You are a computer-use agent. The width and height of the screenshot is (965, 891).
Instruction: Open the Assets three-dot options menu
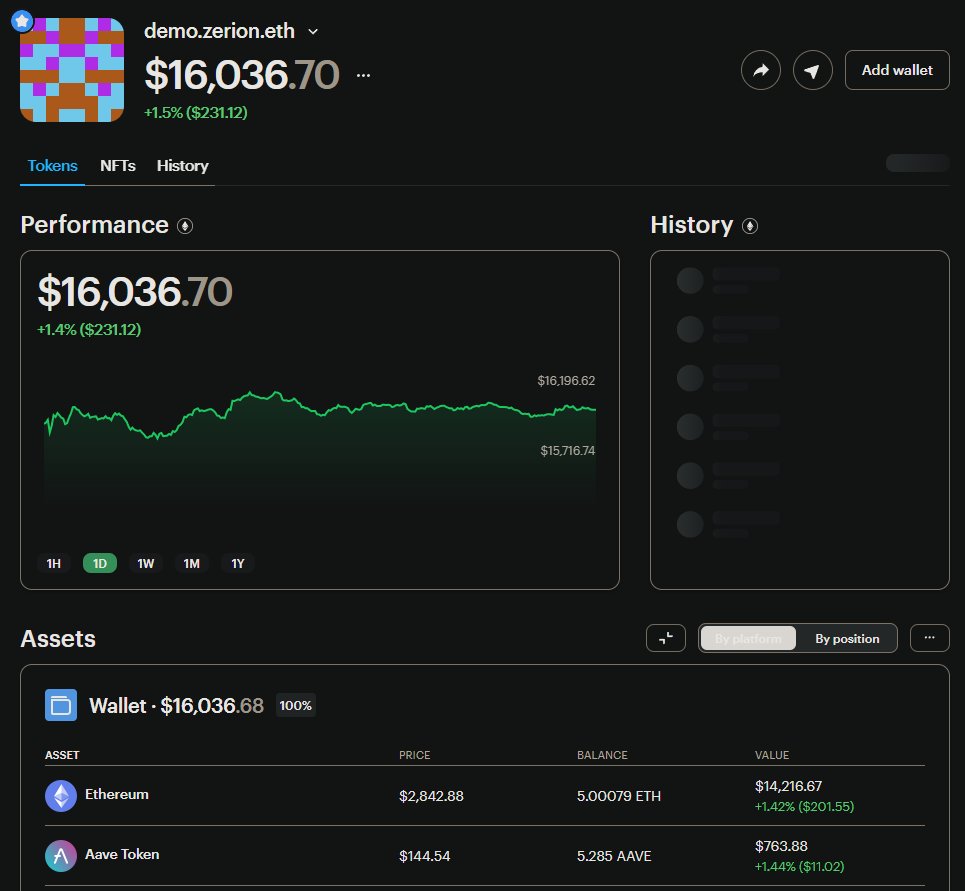[929, 638]
